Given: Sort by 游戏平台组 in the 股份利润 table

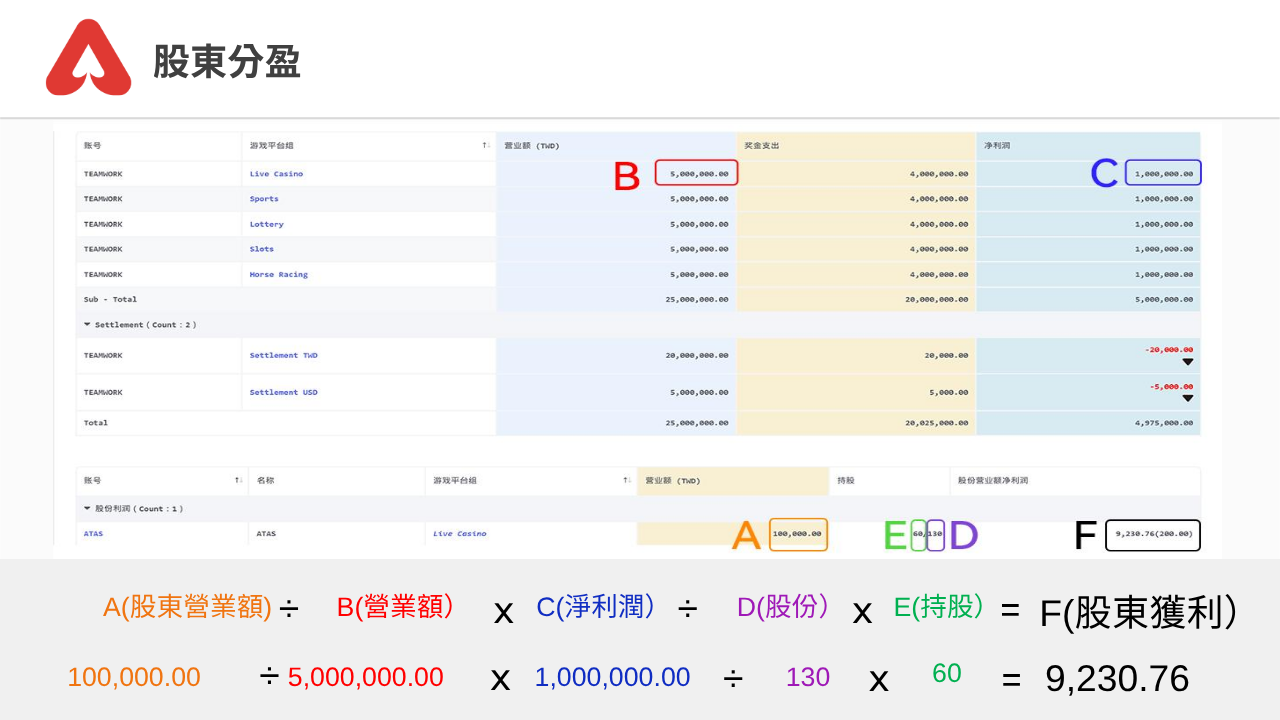Looking at the screenshot, I should click(x=627, y=481).
